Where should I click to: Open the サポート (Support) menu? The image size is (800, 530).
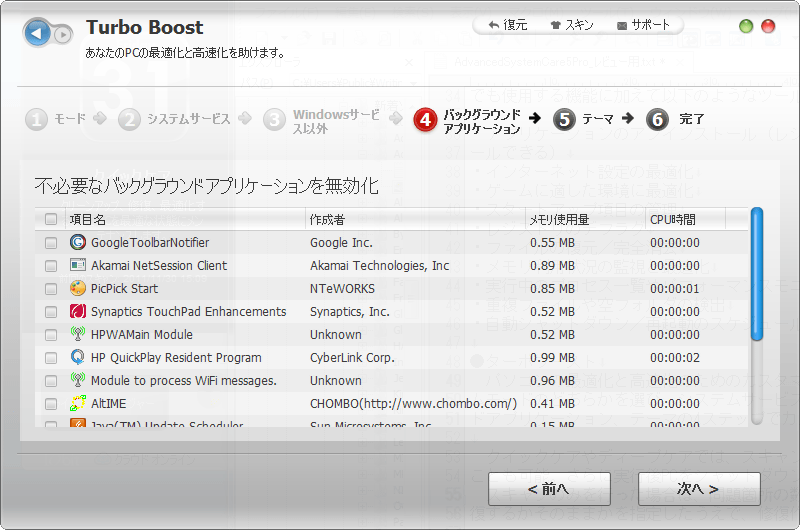[643, 25]
